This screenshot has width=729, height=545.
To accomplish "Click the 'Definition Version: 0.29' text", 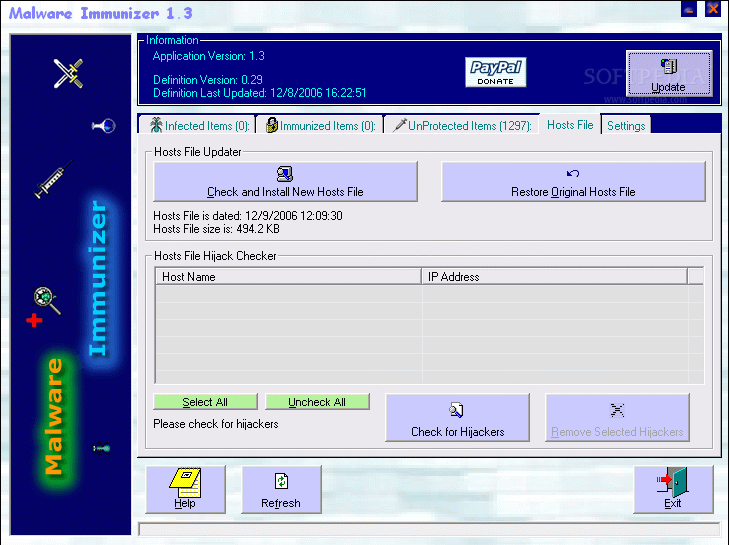I will [208, 80].
